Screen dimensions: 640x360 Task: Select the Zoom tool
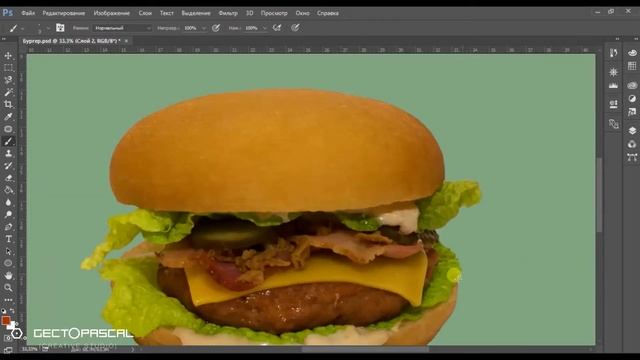[8, 288]
